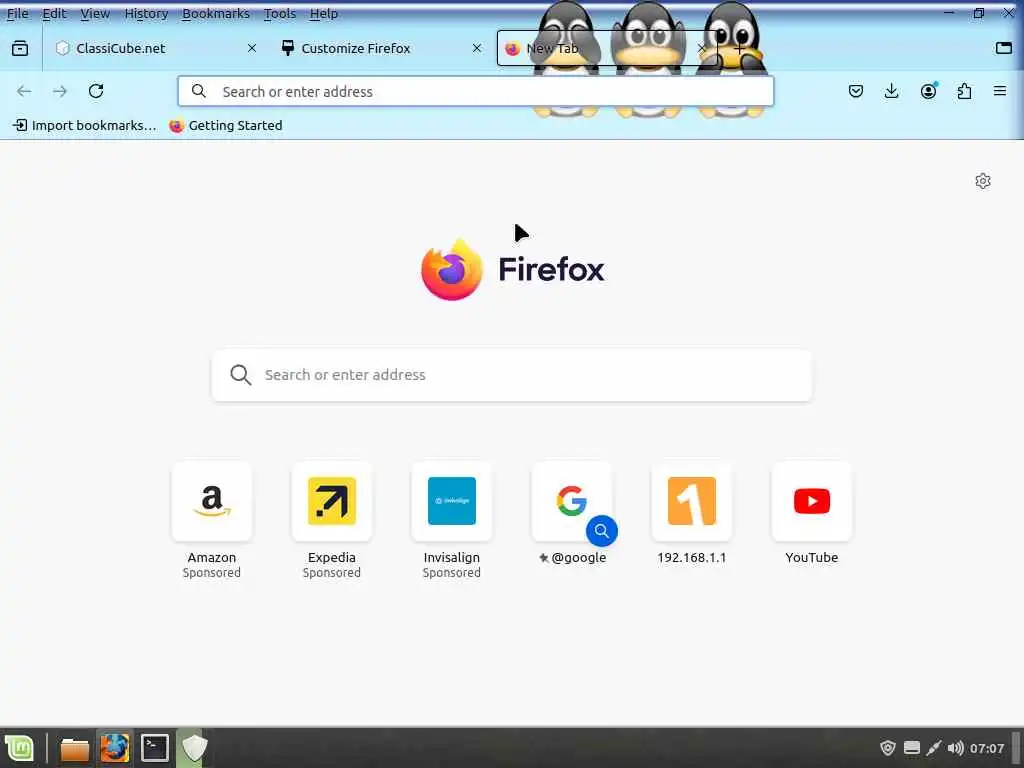Open the Tools menu
Viewport: 1024px width, 768px height.
tap(280, 14)
